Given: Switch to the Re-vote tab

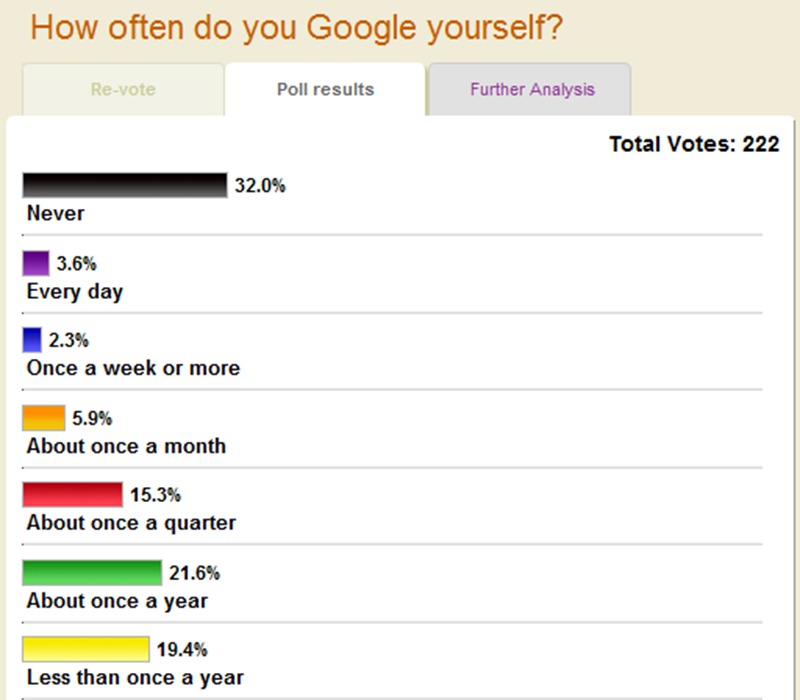Looking at the screenshot, I should point(122,90).
